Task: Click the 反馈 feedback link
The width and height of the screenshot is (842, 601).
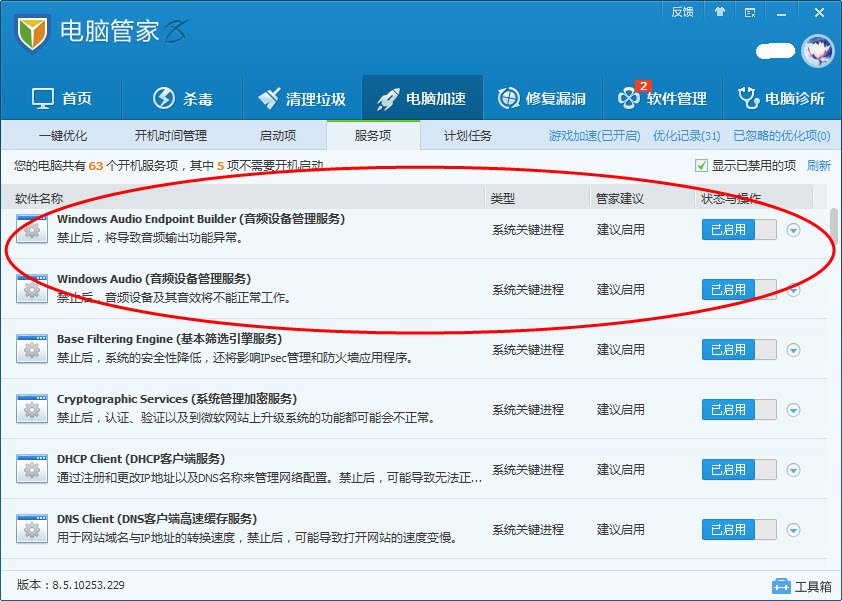Action: point(683,12)
